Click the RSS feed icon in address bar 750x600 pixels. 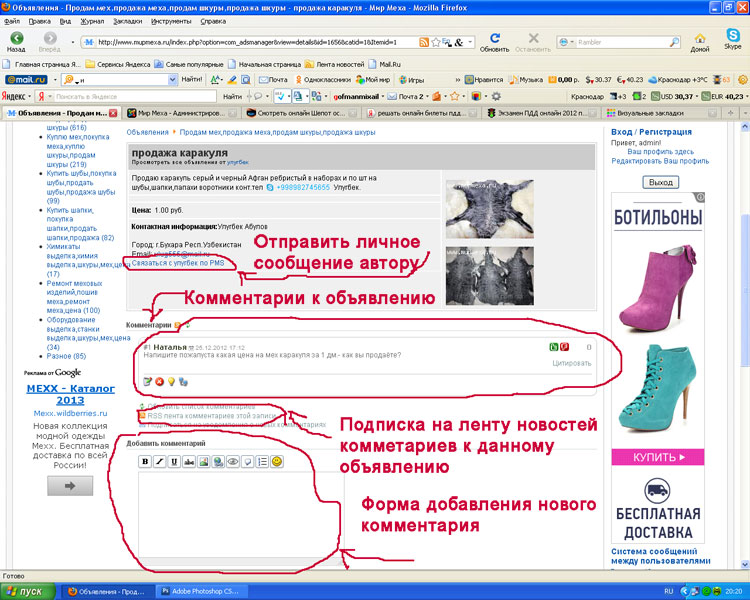click(x=424, y=42)
